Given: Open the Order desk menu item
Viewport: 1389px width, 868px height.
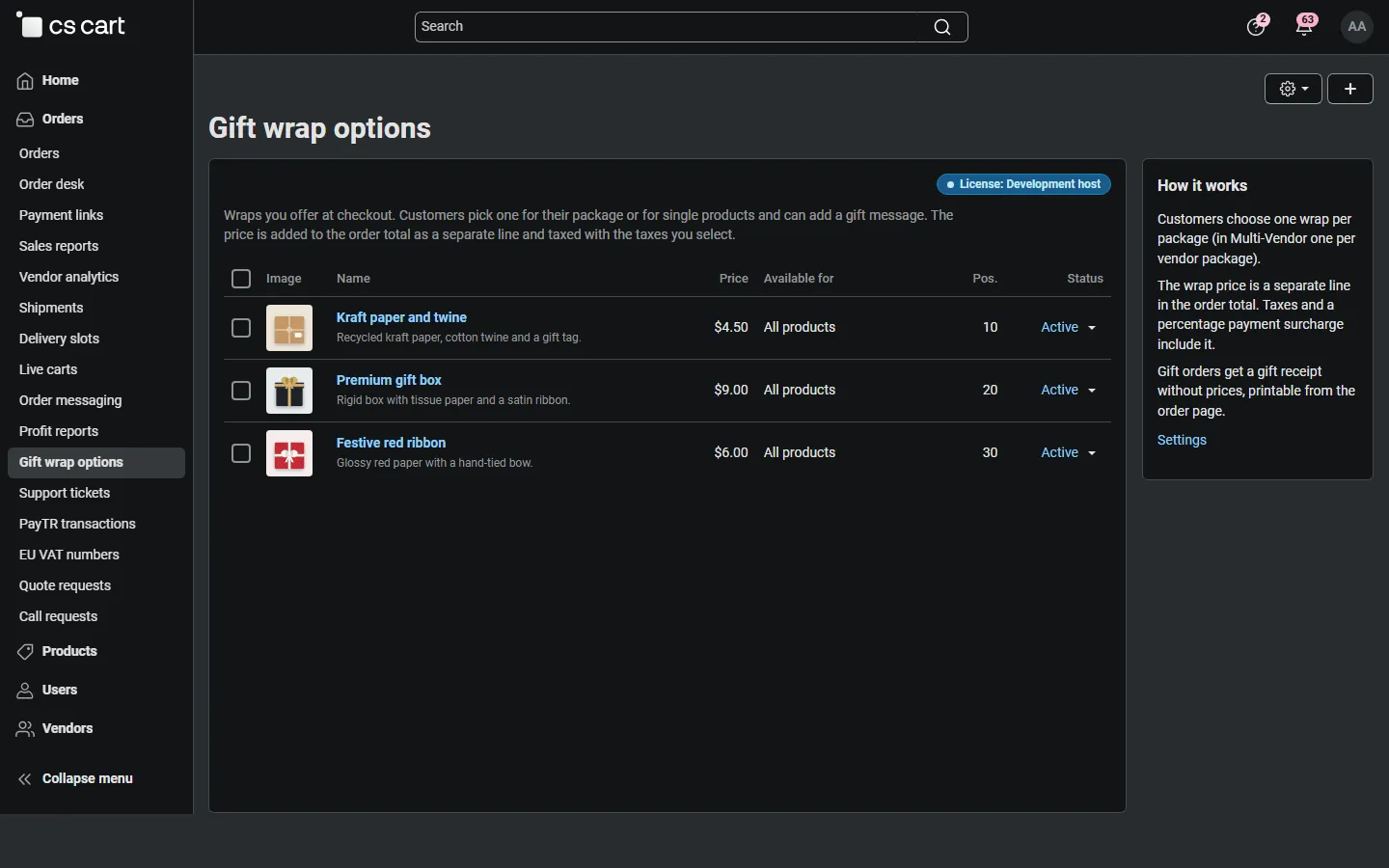Looking at the screenshot, I should coord(52,184).
